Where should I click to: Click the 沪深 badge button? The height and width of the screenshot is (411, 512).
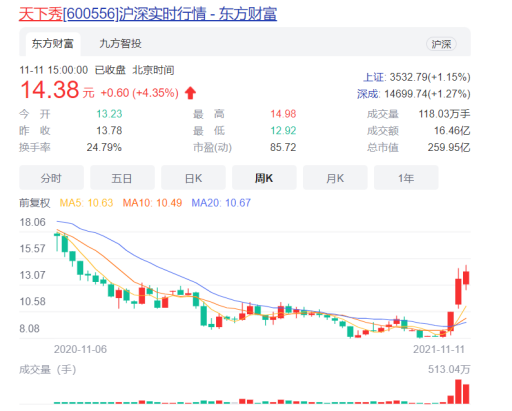441,44
